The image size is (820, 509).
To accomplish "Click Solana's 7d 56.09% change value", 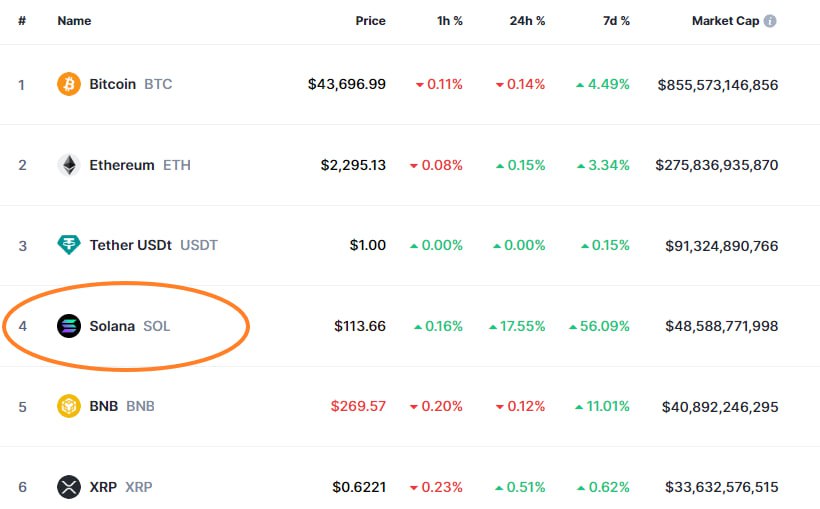I will [603, 326].
